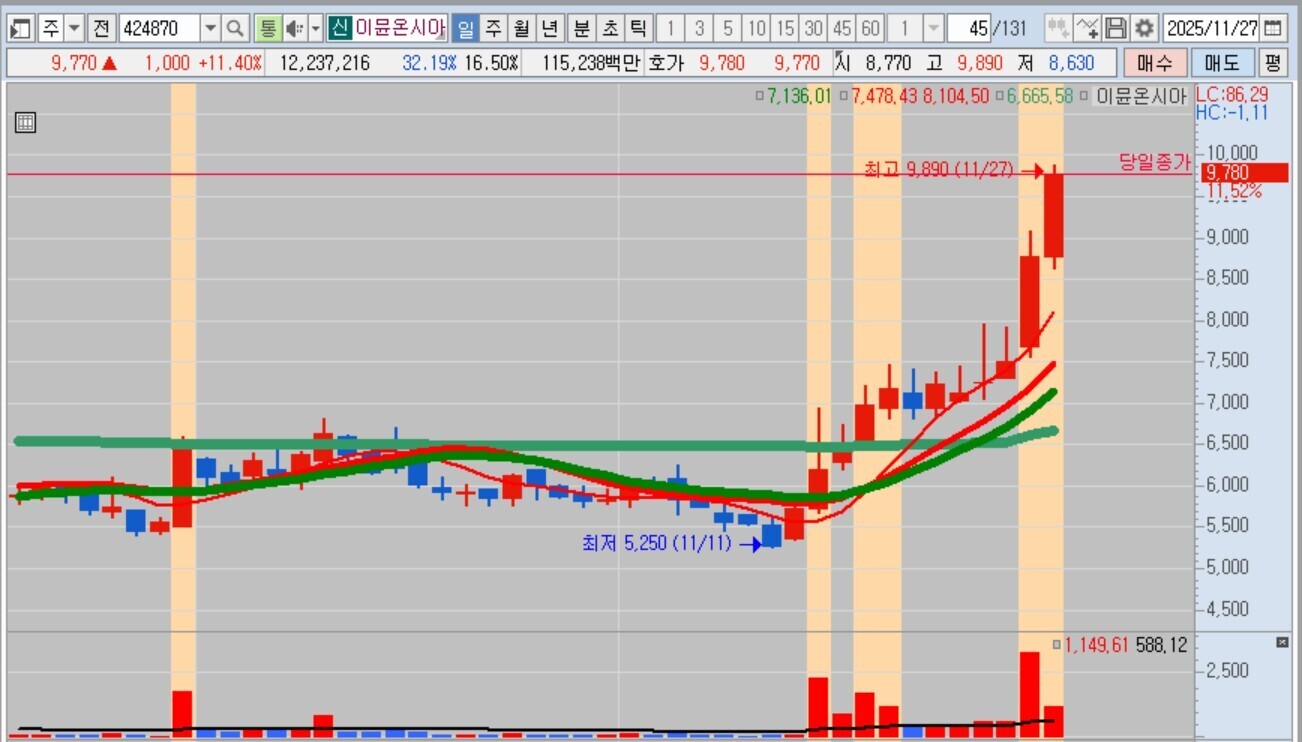1302x742 pixels.
Task: Click the speaker sound alert icon
Action: click(295, 28)
